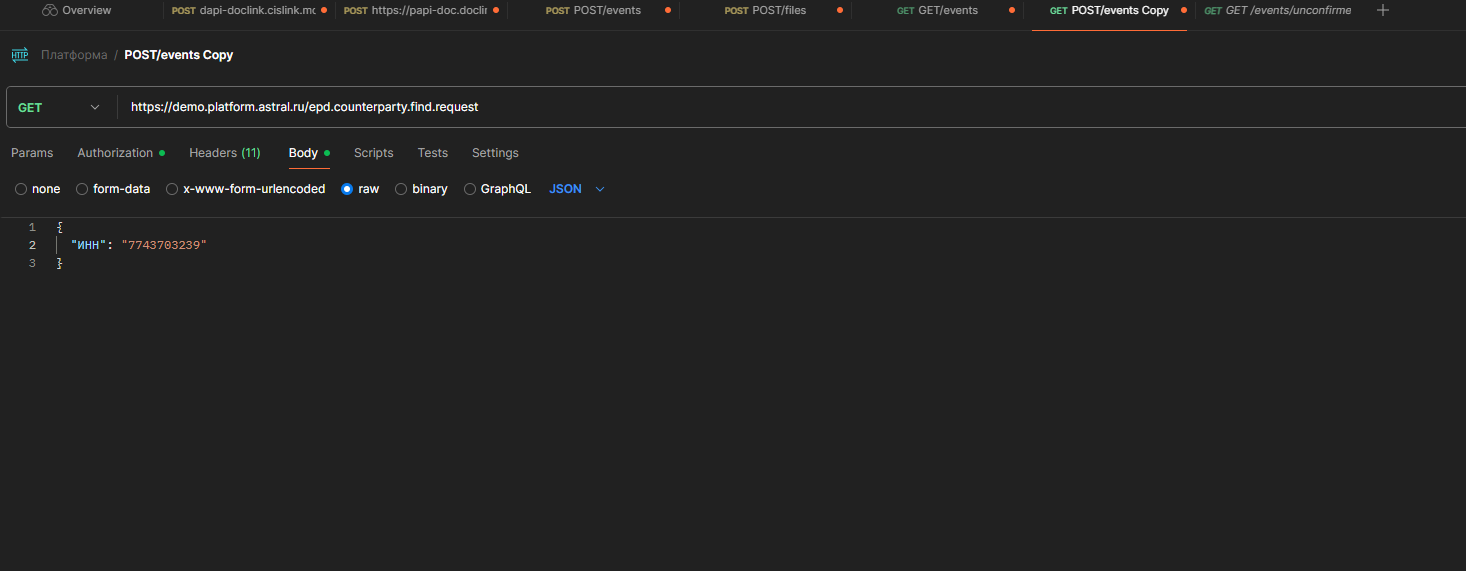This screenshot has width=1466, height=571.
Task: Select the POST/events Copy tab
Action: [1109, 11]
